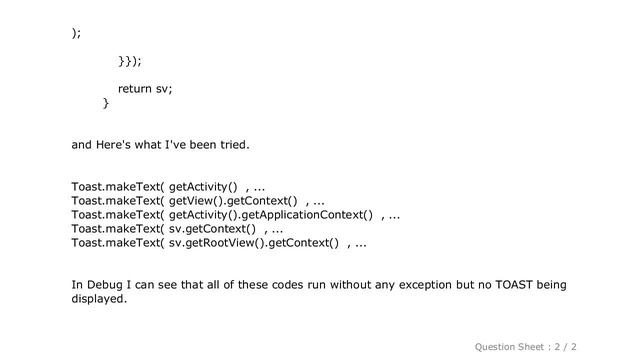Click the "2 / 2" page indicator
The image size is (640, 360).
click(x=565, y=347)
